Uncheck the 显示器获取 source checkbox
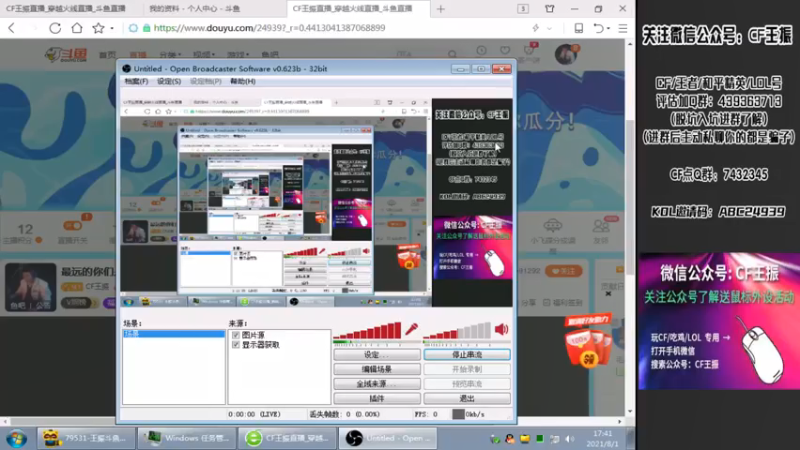800x450 pixels. [236, 345]
